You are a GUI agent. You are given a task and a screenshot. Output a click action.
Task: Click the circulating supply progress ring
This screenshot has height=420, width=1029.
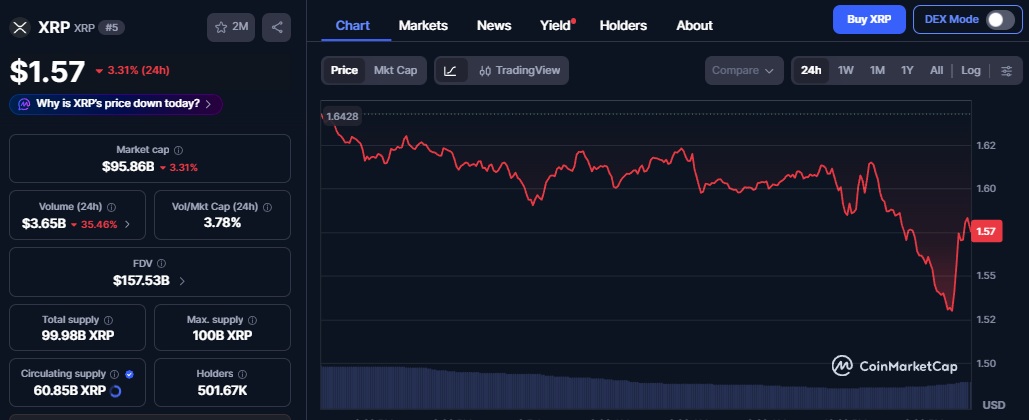coord(115,392)
